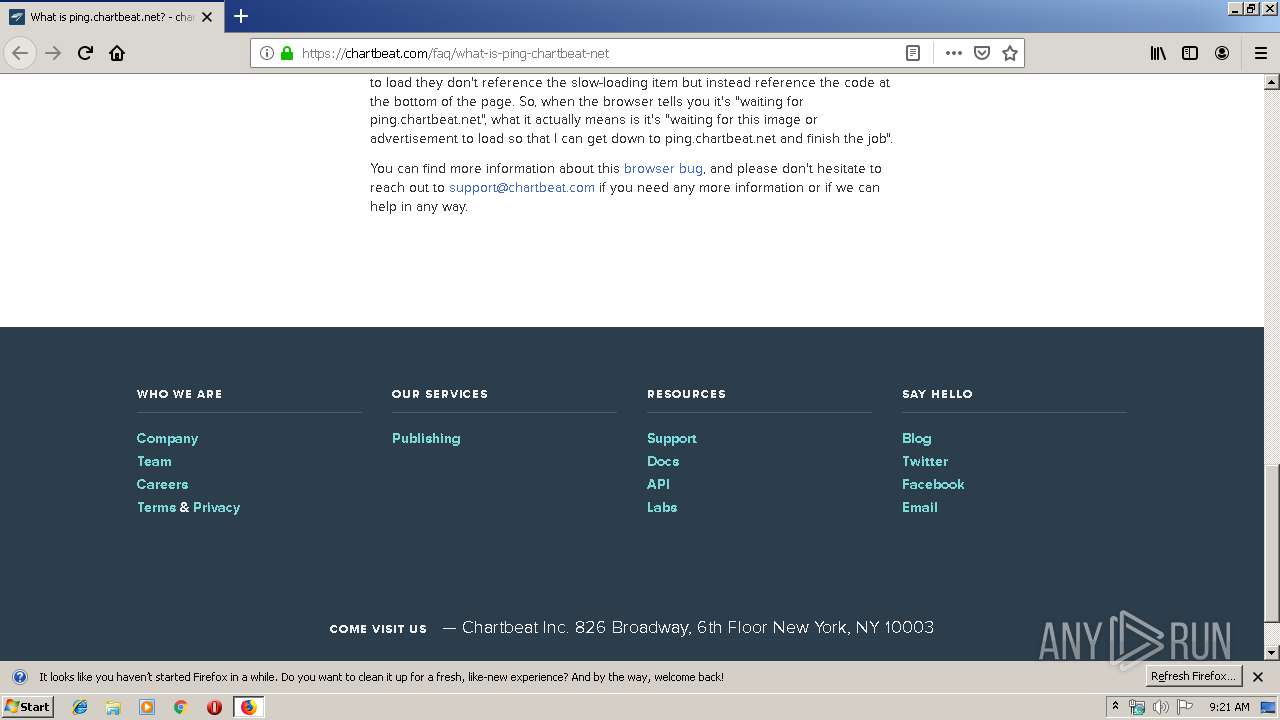Open the Facebook link
Screen dimensions: 1280x720
click(933, 484)
